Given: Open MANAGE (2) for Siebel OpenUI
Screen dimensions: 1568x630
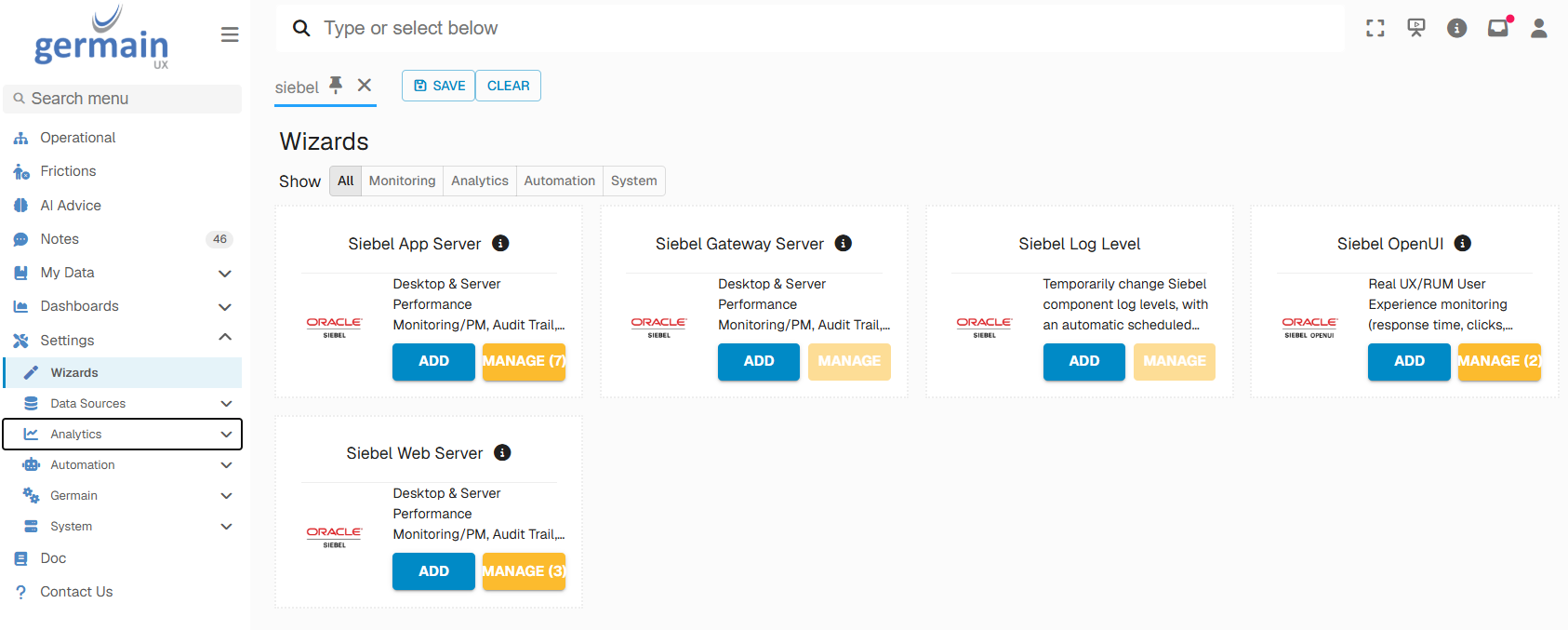Looking at the screenshot, I should point(1499,361).
